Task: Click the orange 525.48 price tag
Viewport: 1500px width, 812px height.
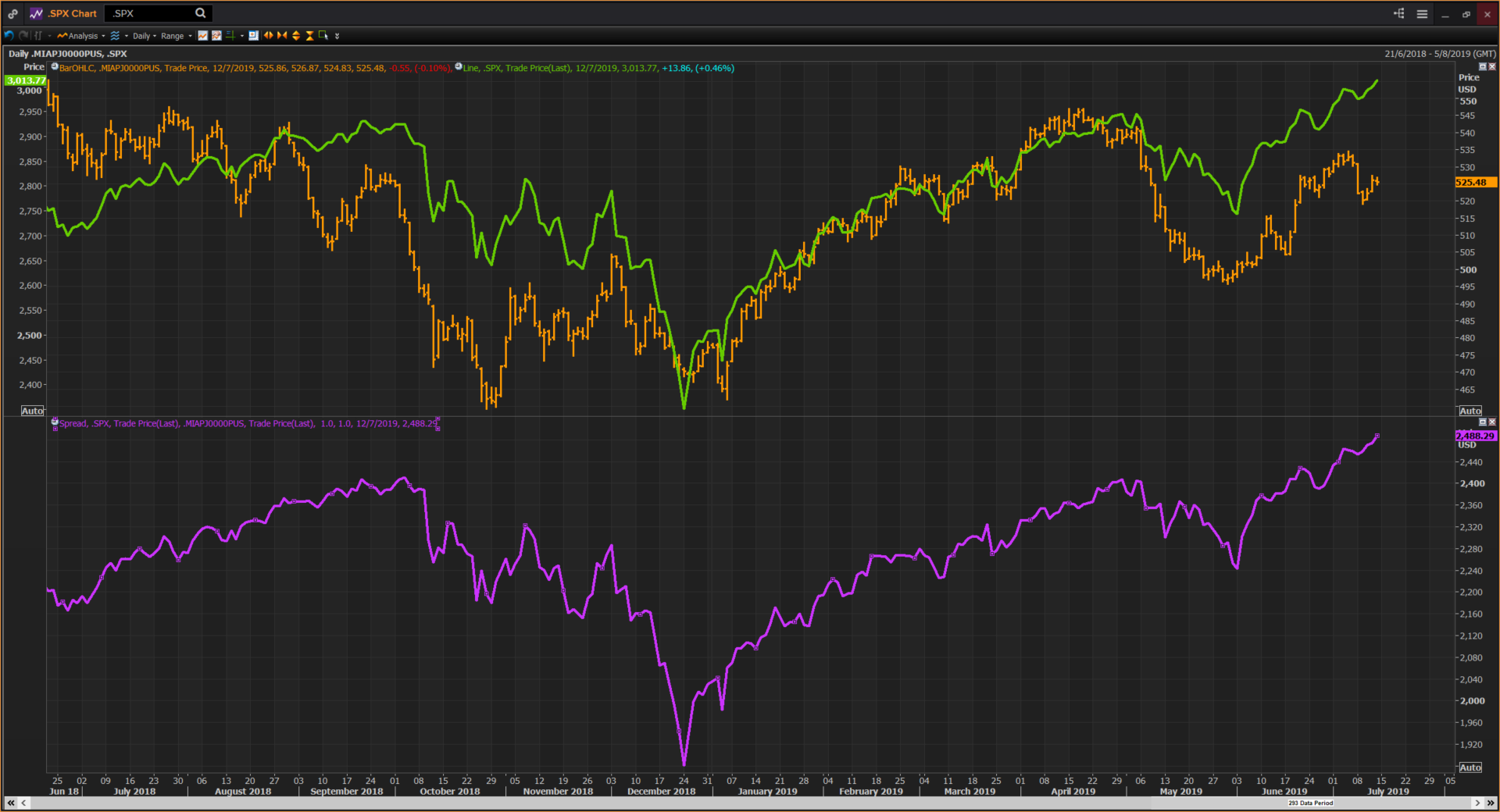Action: pos(1476,182)
